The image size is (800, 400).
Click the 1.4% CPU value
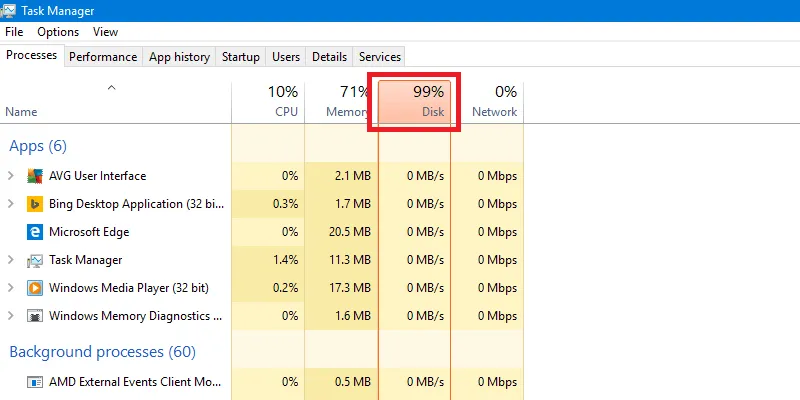pyautogui.click(x=286, y=260)
